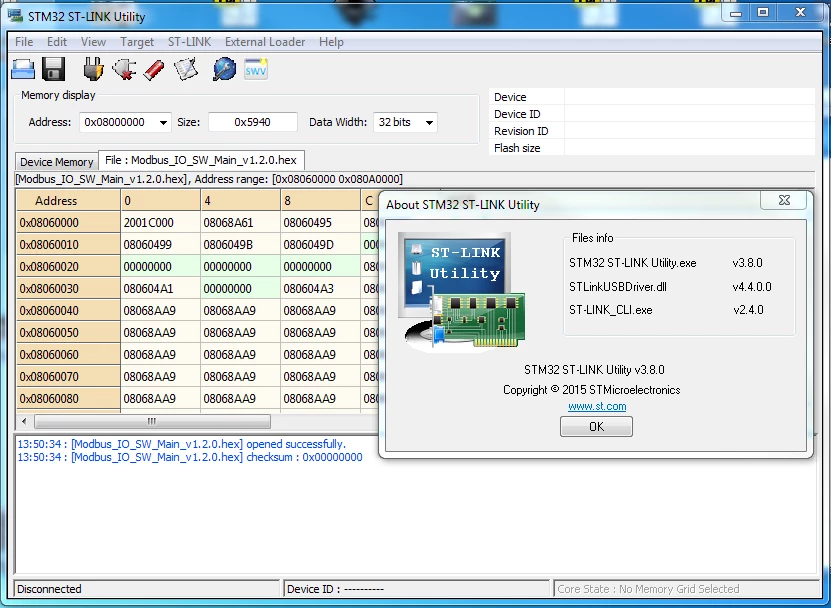Open the SWV viewer icon
This screenshot has width=831, height=608.
pyautogui.click(x=255, y=69)
